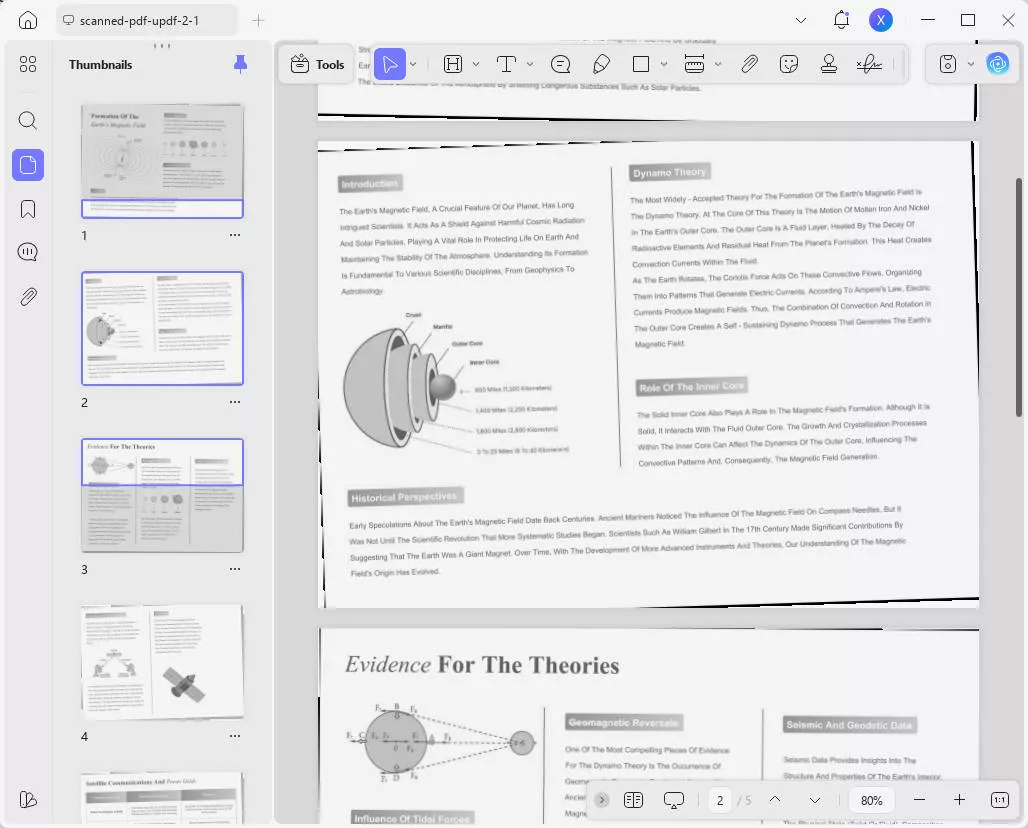The image size is (1028, 828).
Task: Add a new tab with plus button
Action: pos(258,20)
